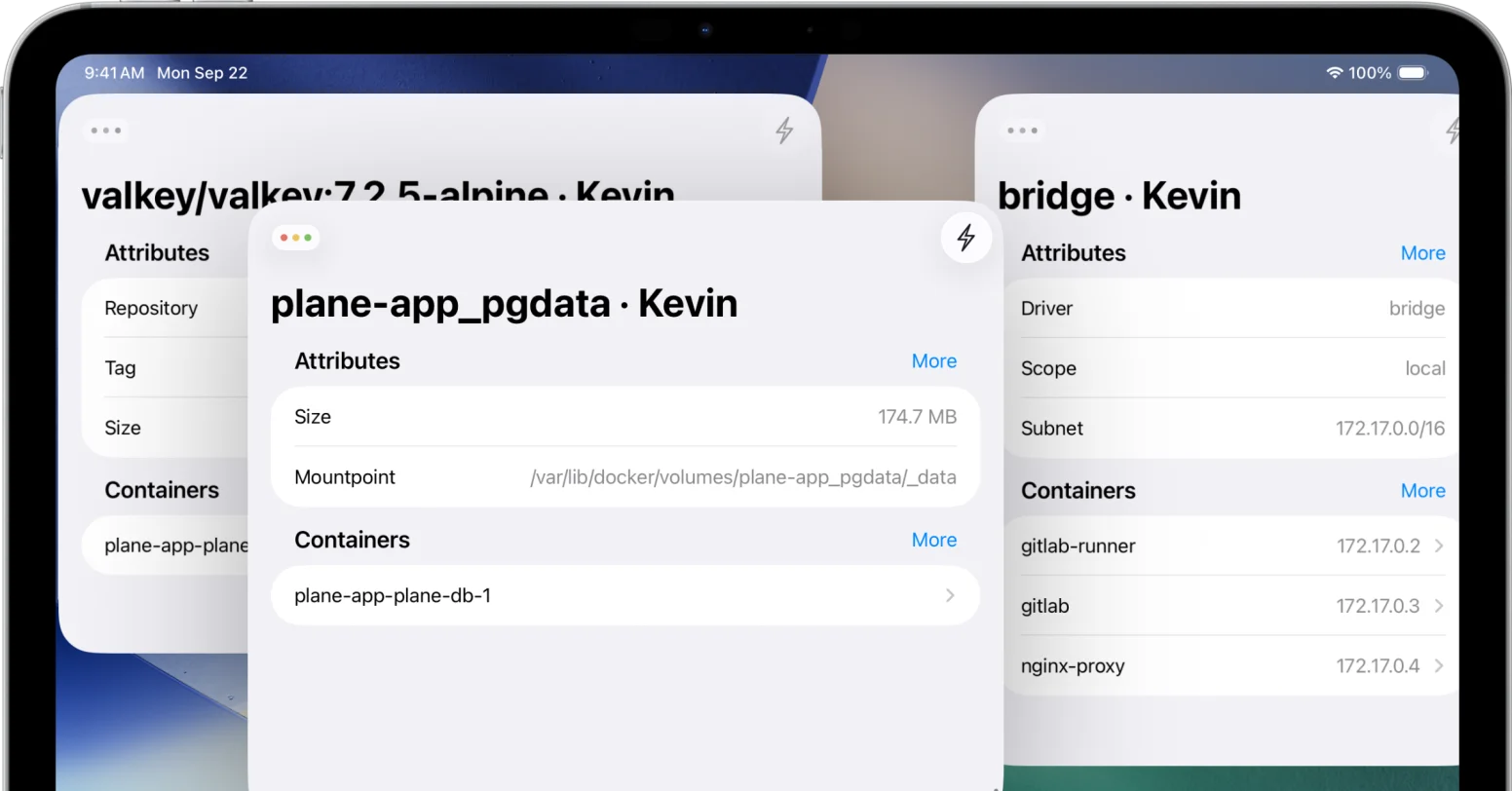Open three-dot menu in bridge window

pyautogui.click(x=1022, y=131)
